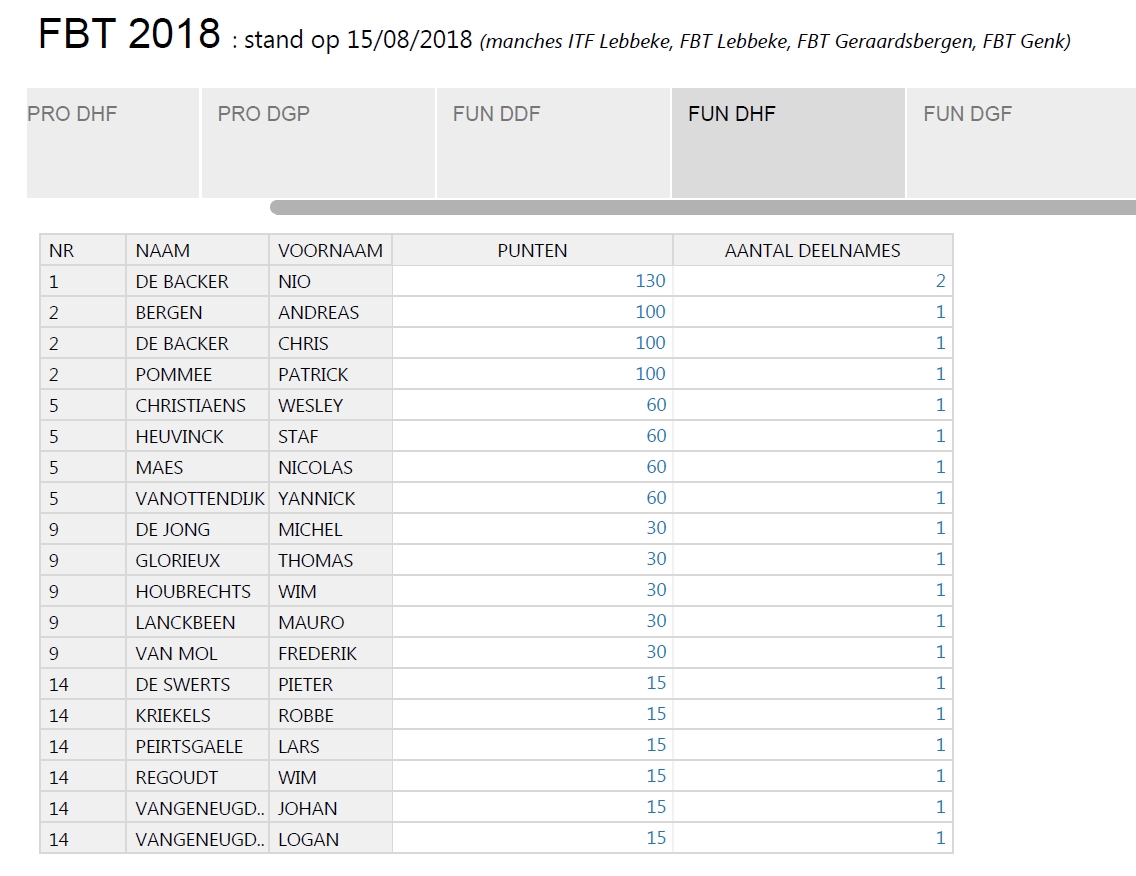Screen dimensions: 1136x876
Task: Open the PRO DGP tab
Action: point(318,143)
